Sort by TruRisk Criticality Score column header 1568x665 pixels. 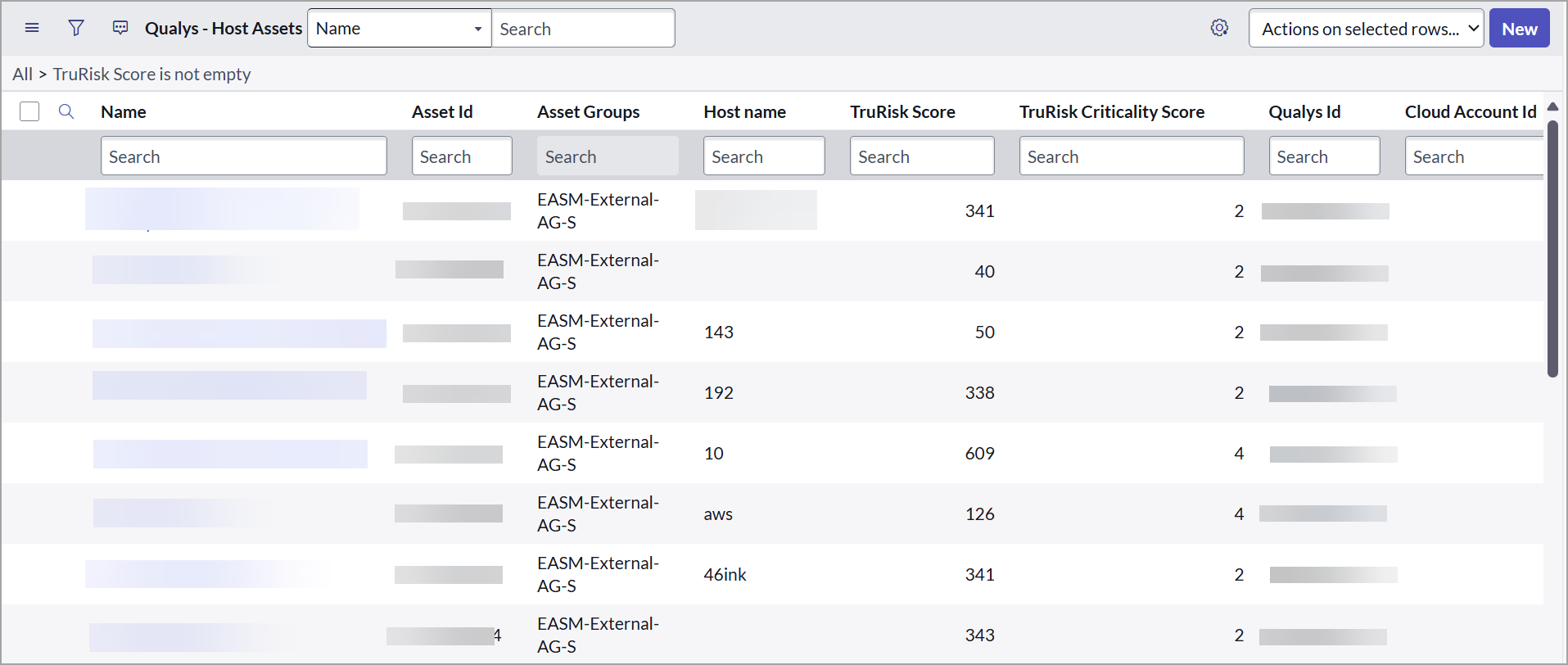[1112, 112]
